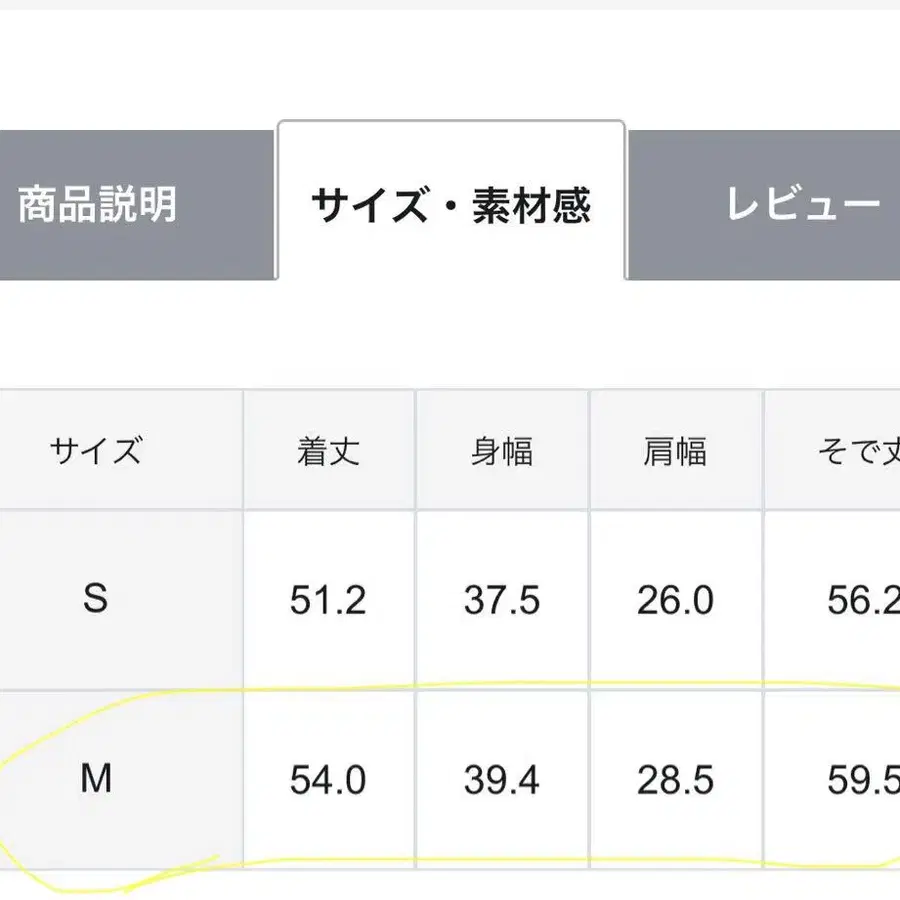Click the S 身幅 value 37.5
The height and width of the screenshot is (900, 900).
(x=501, y=600)
